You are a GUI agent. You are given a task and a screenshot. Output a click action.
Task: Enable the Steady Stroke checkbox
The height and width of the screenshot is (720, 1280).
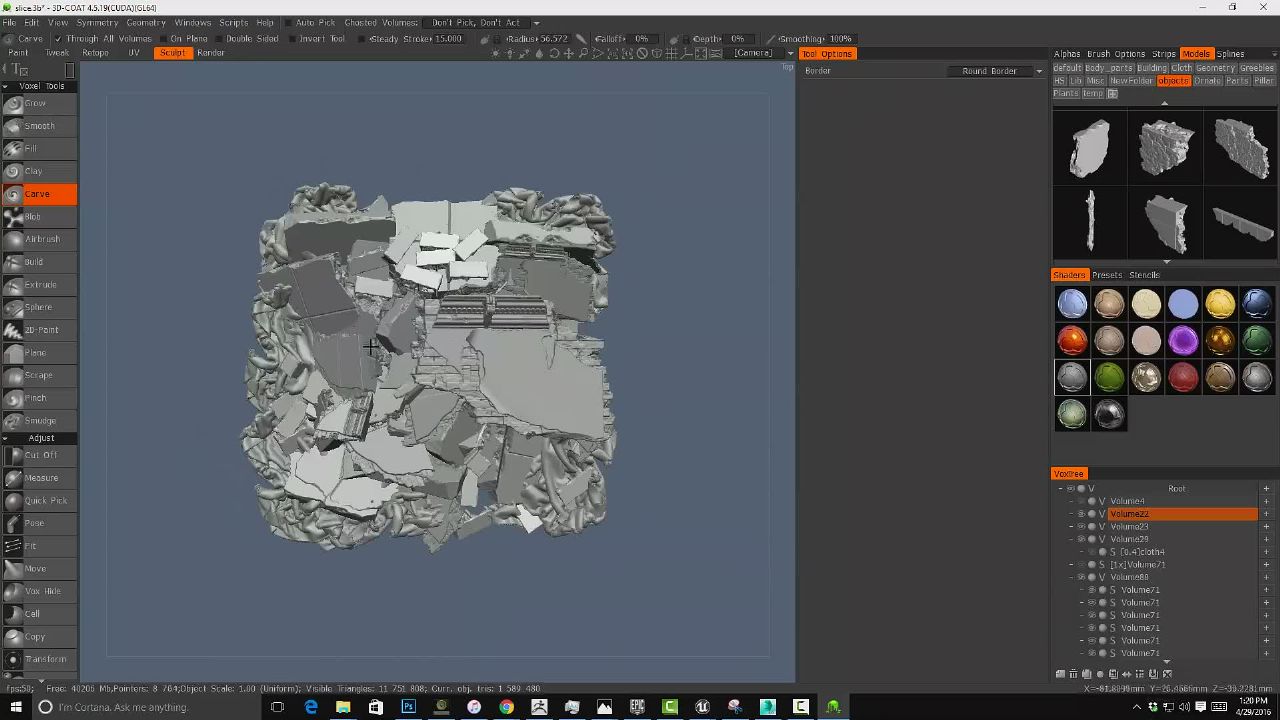pos(361,39)
